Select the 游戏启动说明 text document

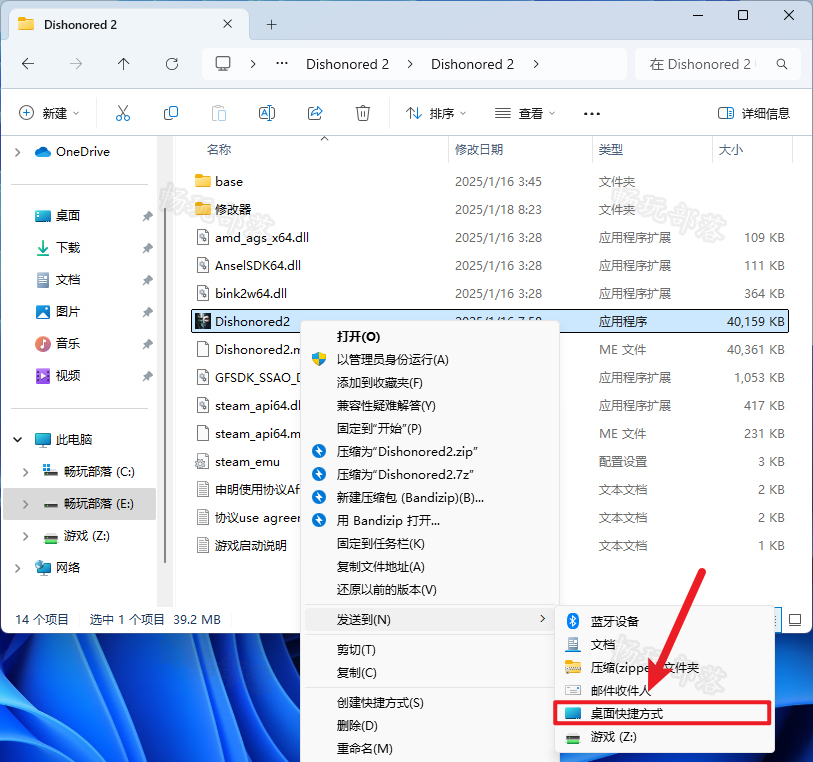click(250, 545)
